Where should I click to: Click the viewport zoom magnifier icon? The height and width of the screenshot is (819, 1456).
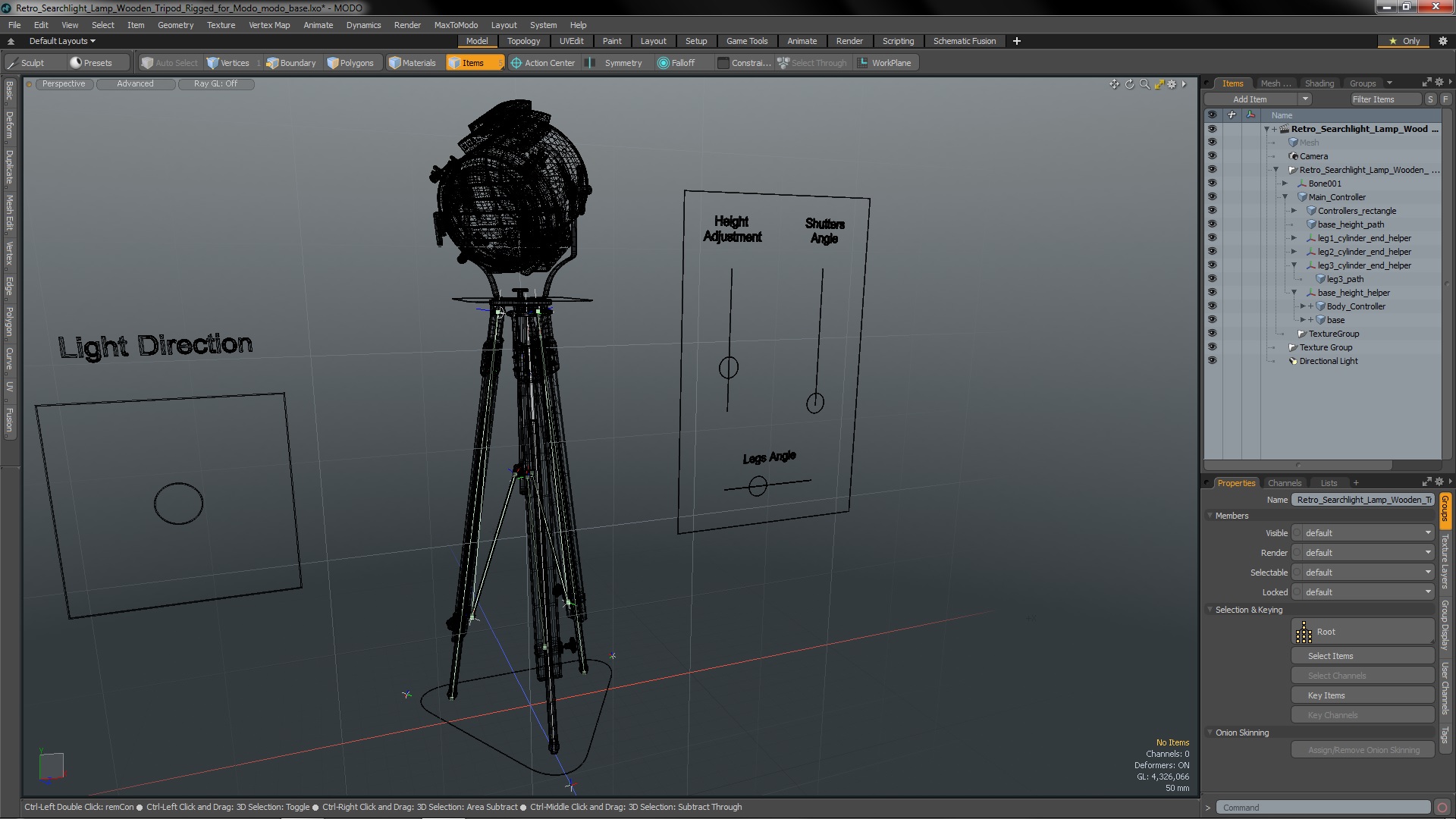click(1144, 84)
